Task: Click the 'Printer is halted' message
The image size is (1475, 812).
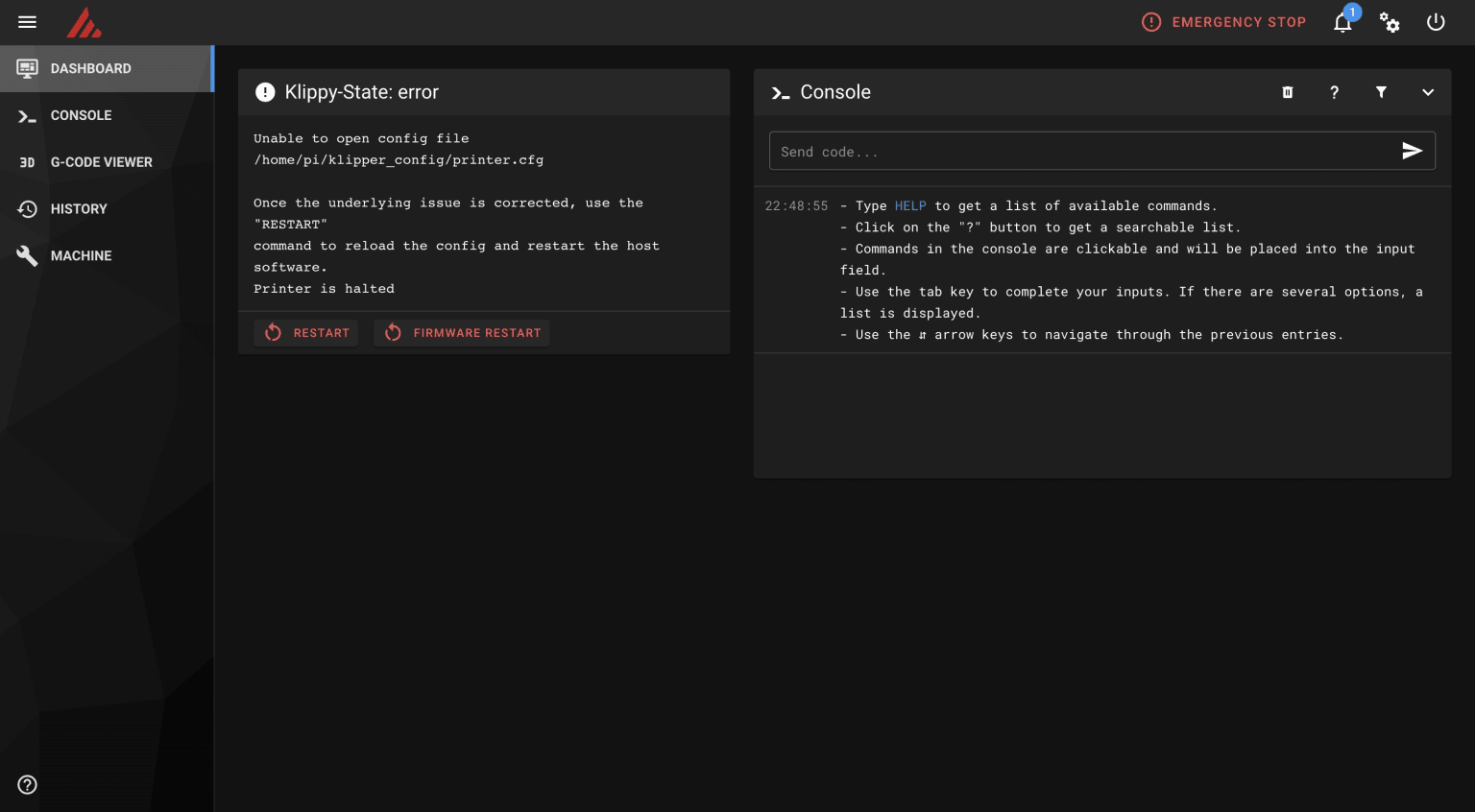Action: 324,289
